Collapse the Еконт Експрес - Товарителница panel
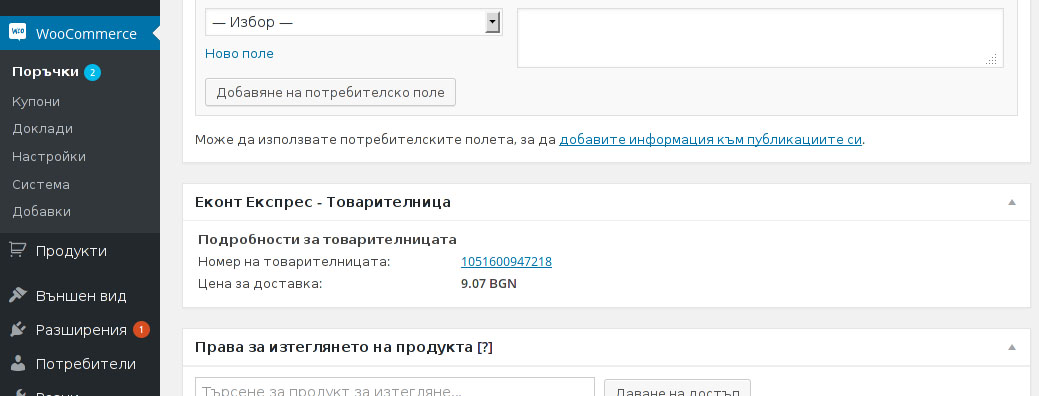Screen dimensions: 1039x396 coord(1012,202)
